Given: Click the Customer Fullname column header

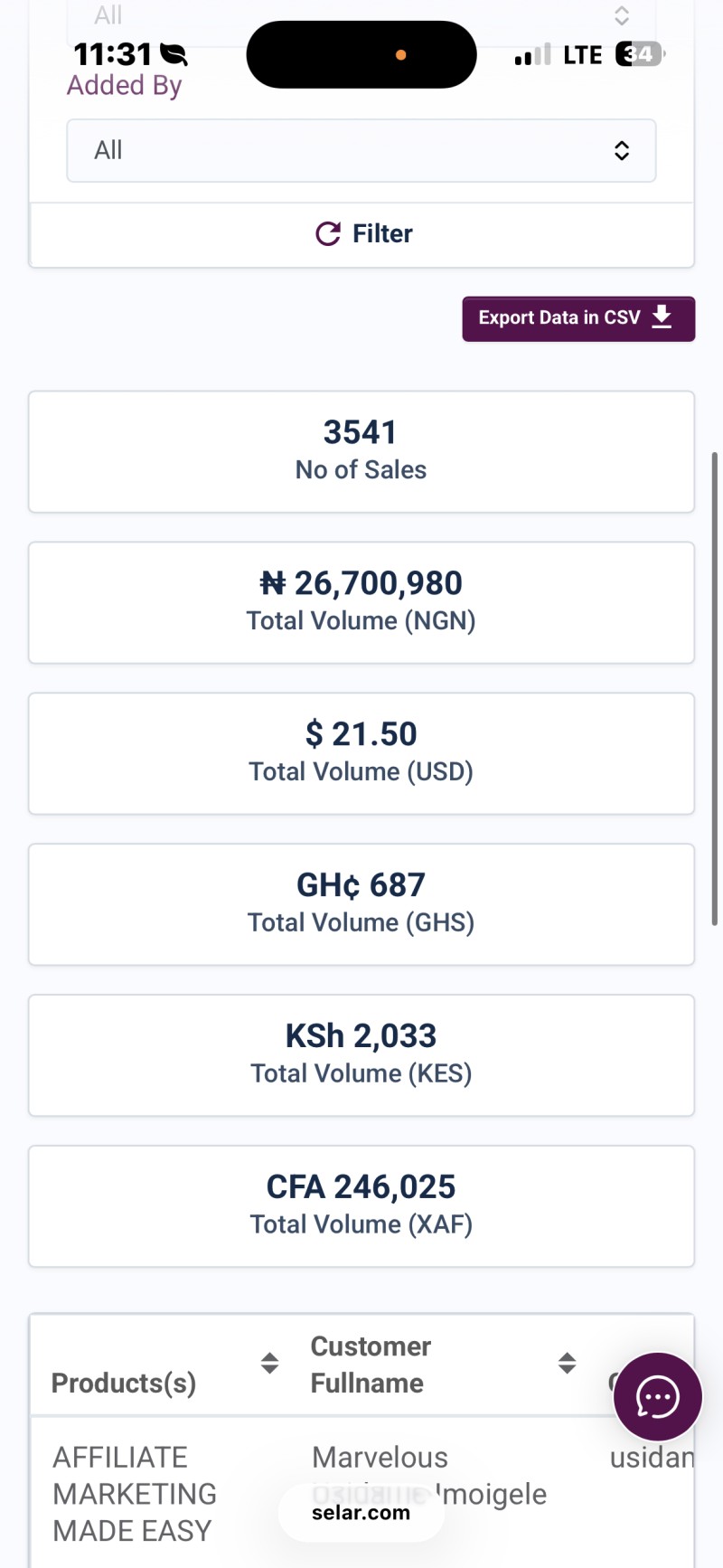Looking at the screenshot, I should (x=371, y=1365).
